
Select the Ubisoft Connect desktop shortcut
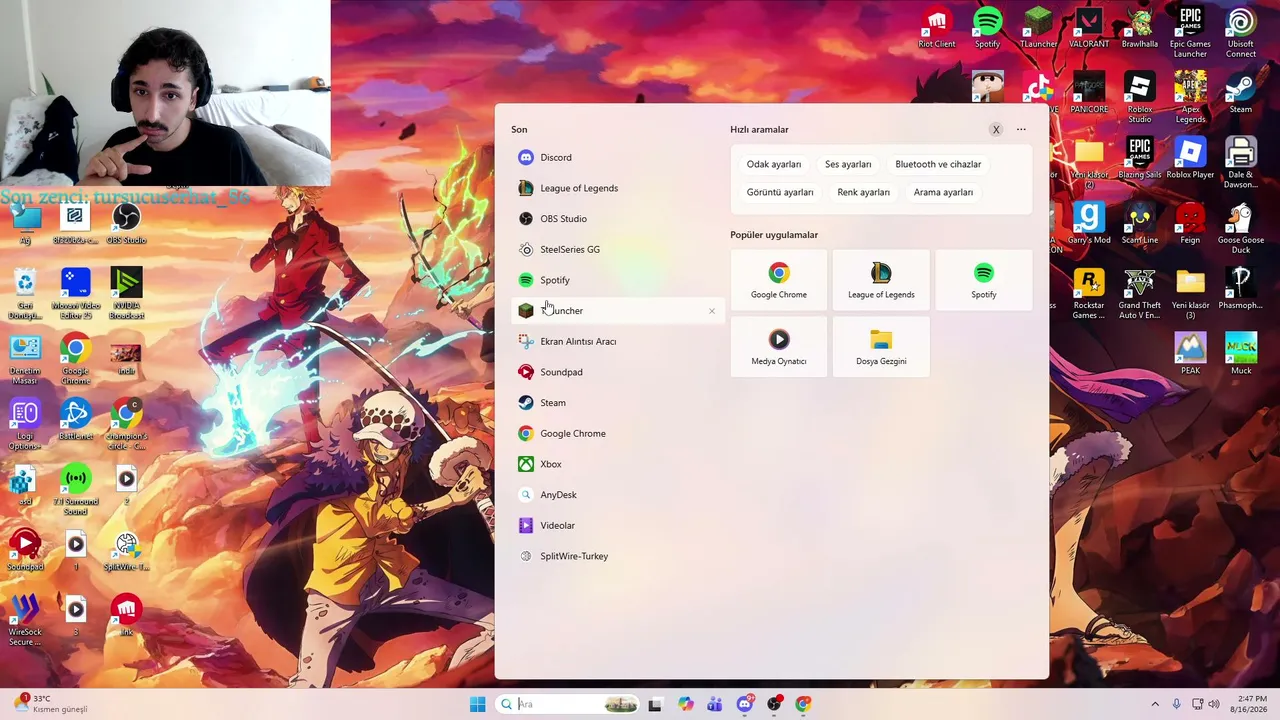point(1241,32)
